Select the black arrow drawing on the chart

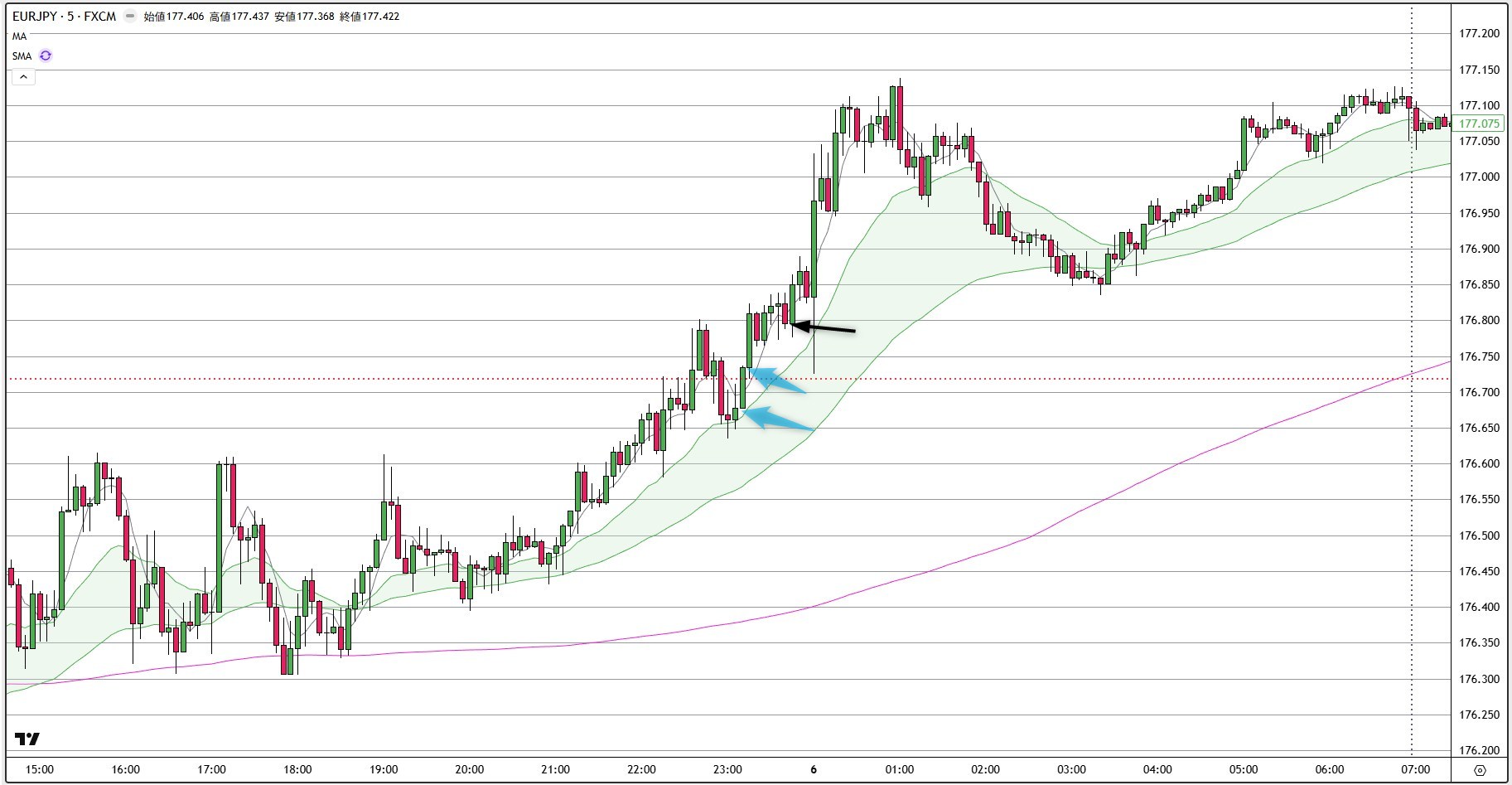(x=824, y=329)
